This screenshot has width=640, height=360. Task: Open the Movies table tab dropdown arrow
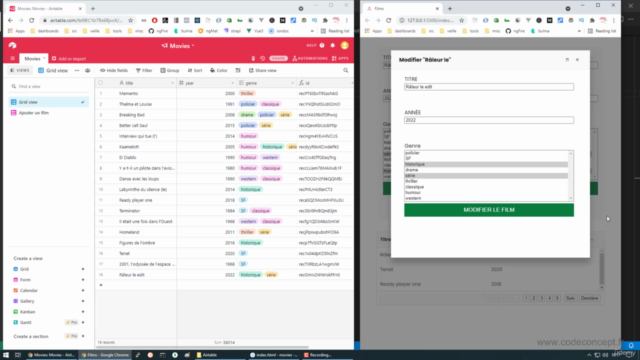point(44,58)
